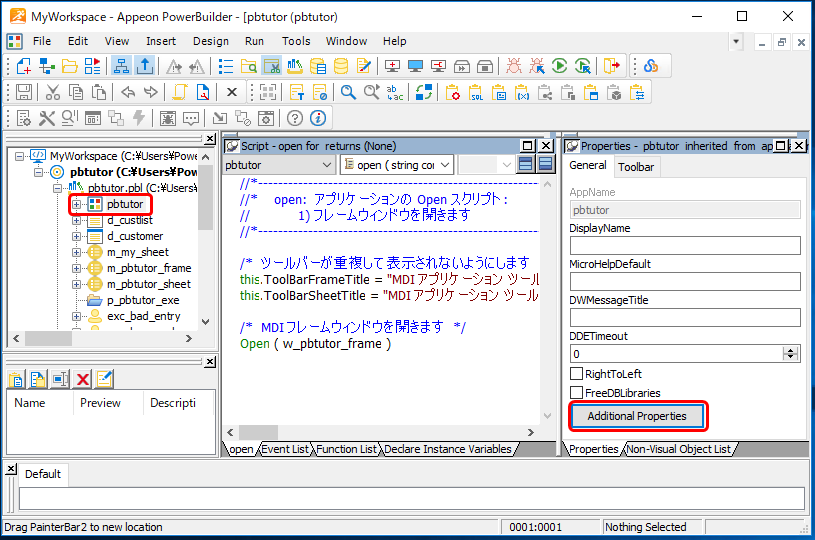This screenshot has height=540, width=815.
Task: Open the Declare Instance Variables tab
Action: coord(448,449)
